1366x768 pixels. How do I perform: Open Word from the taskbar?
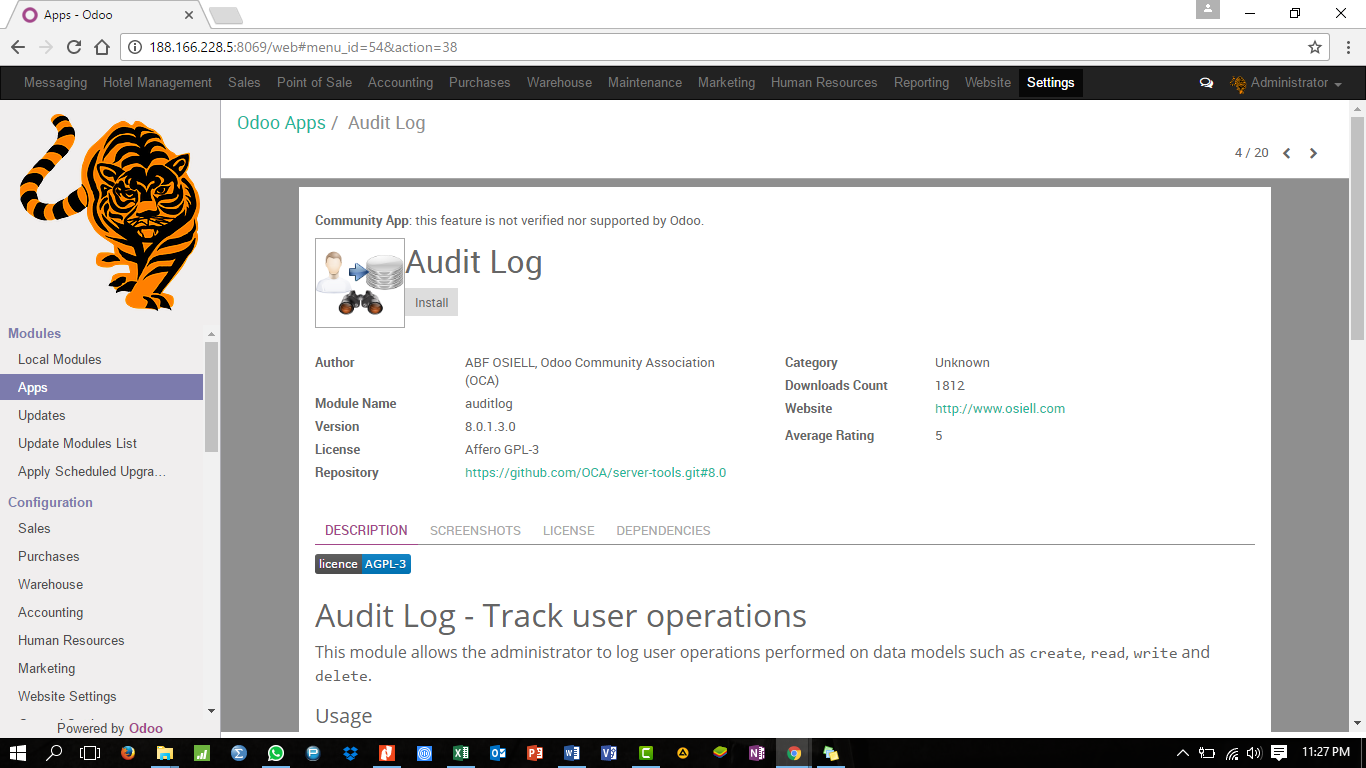click(572, 753)
